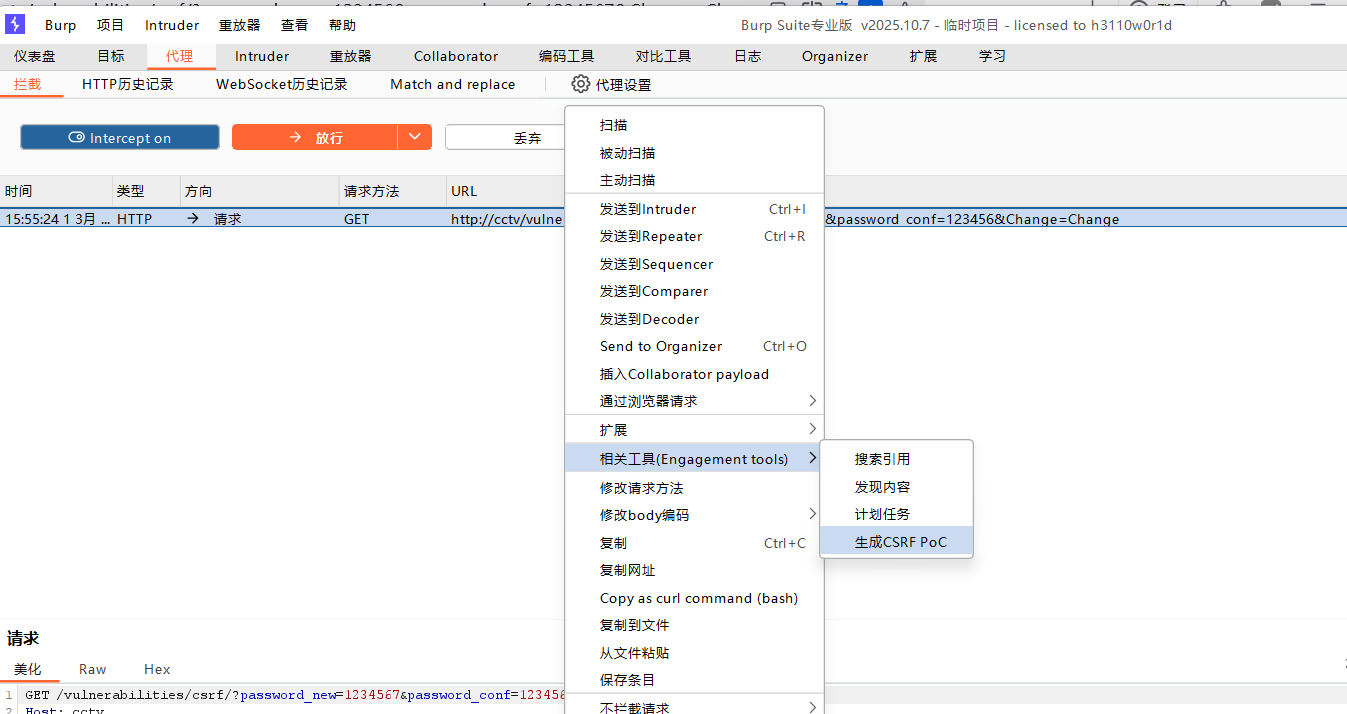Select 计划任务 in the submenu
1347x714 pixels.
pos(896,514)
